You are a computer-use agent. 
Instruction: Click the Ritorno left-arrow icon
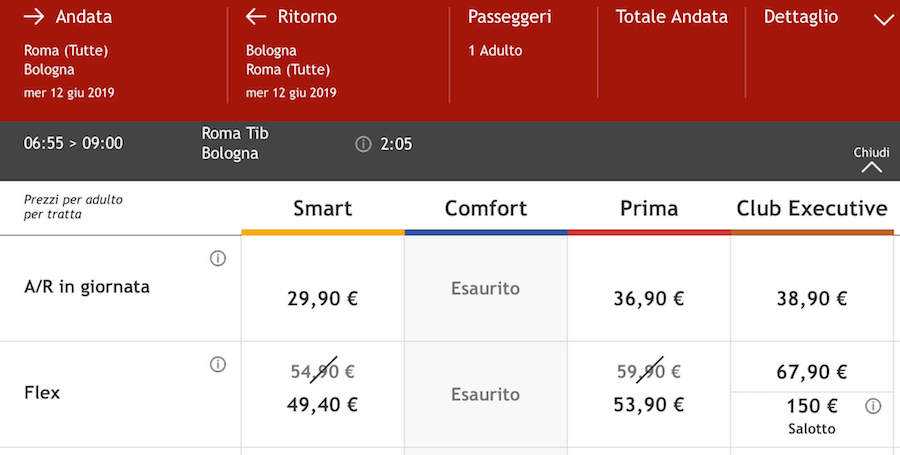(256, 17)
